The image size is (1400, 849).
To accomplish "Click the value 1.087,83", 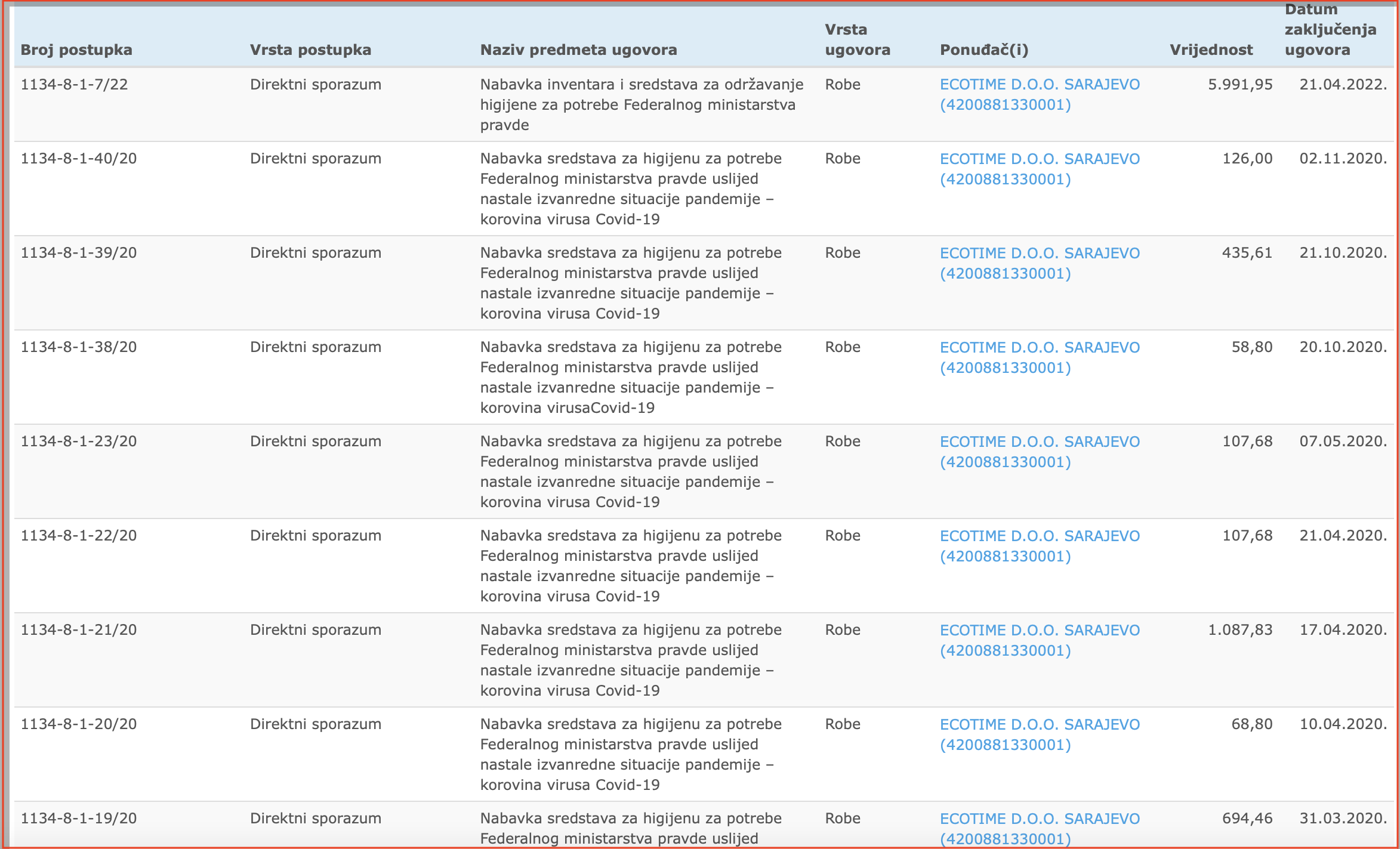I will pos(1240,631).
